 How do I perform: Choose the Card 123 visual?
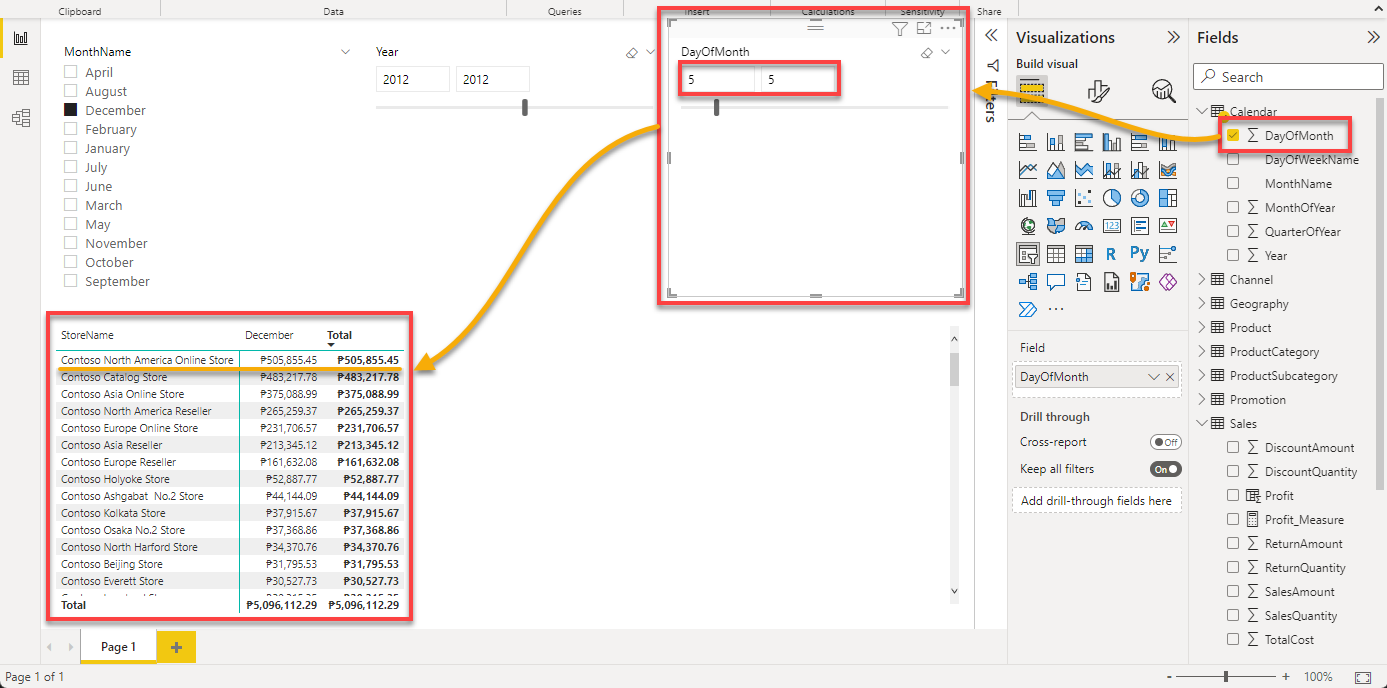(x=1111, y=226)
